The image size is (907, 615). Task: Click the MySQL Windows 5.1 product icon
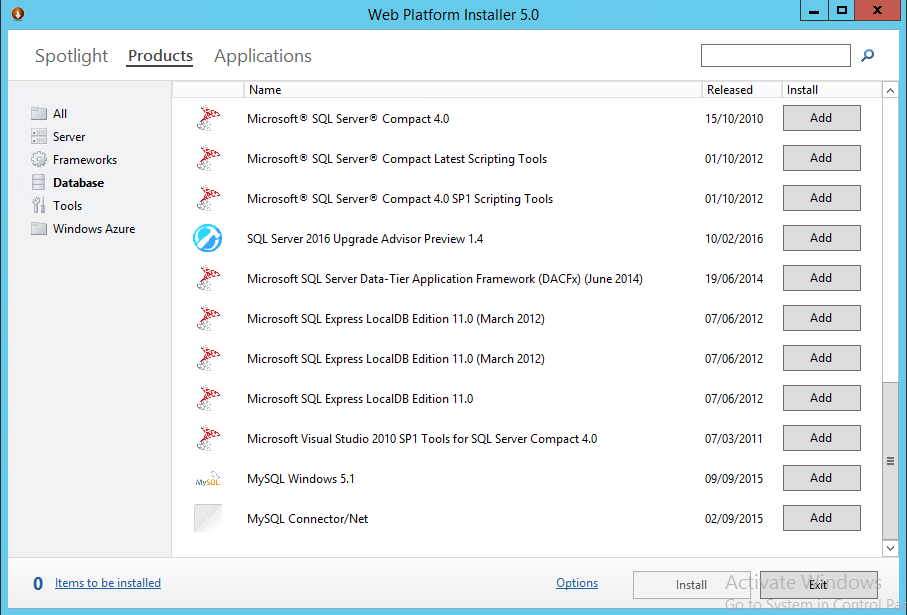pos(207,478)
